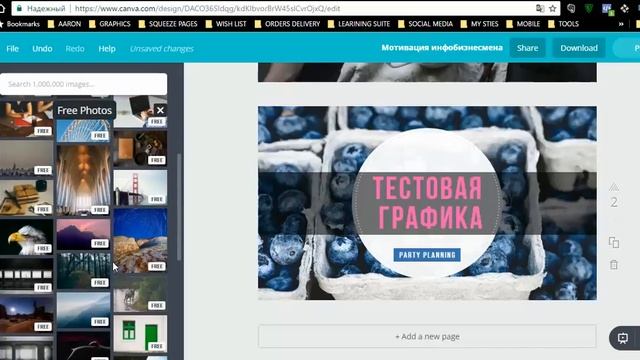Close the Free Photos panel

click(x=160, y=110)
